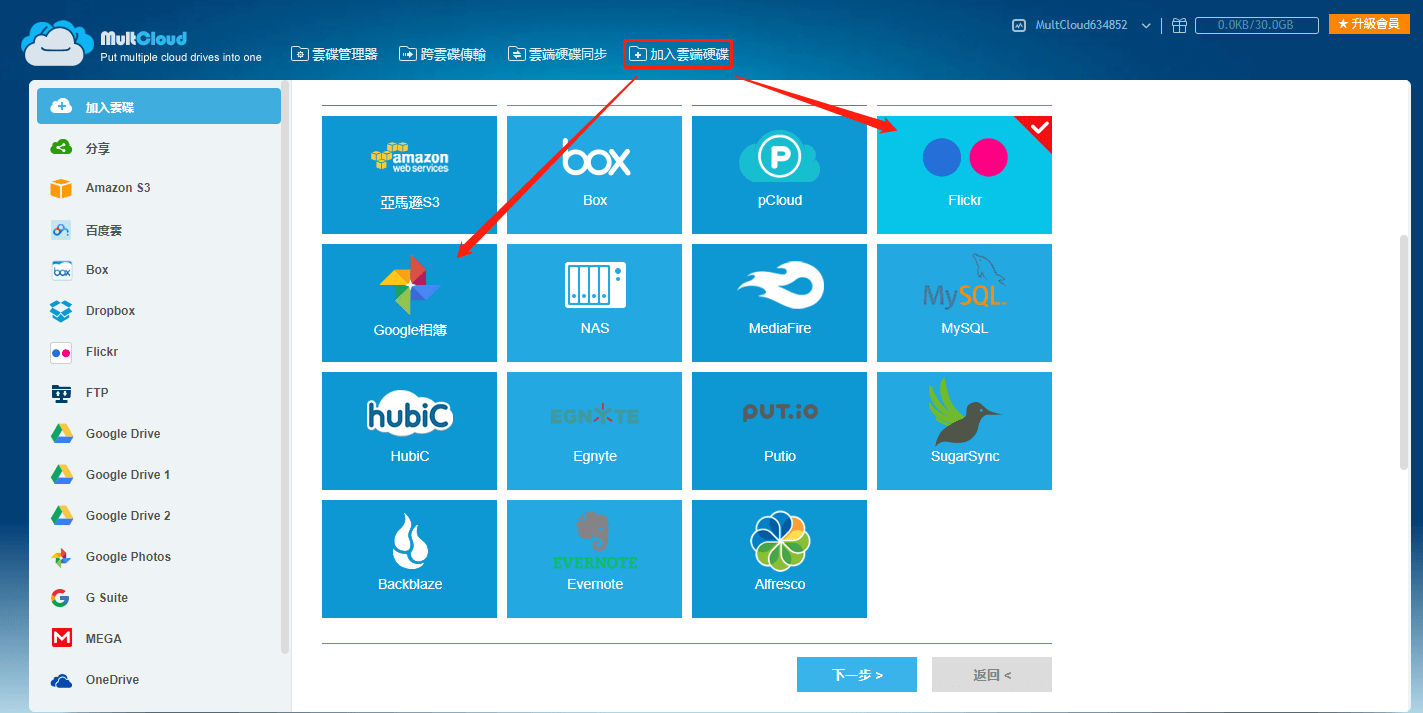This screenshot has height=713, width=1423.
Task: Select the Alfresco tile
Action: [x=779, y=559]
